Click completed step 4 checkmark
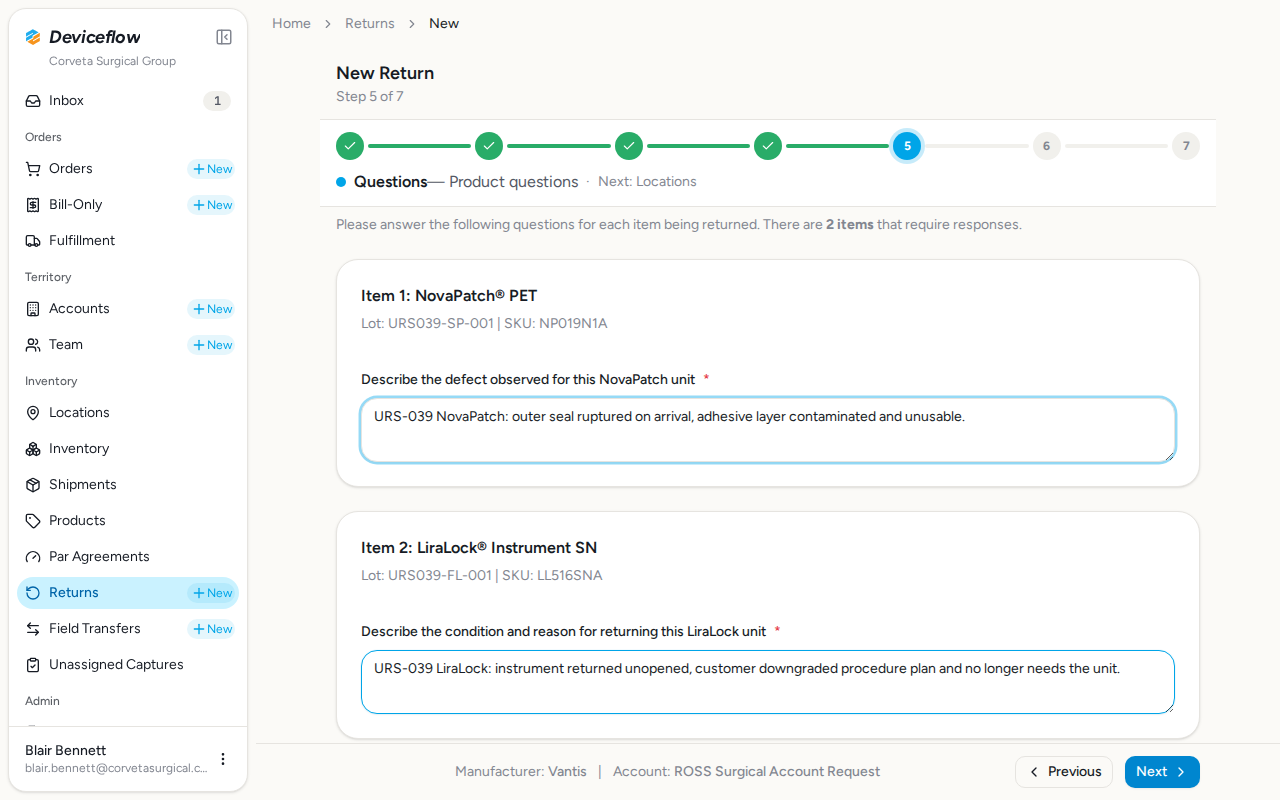This screenshot has height=800, width=1280. point(768,146)
